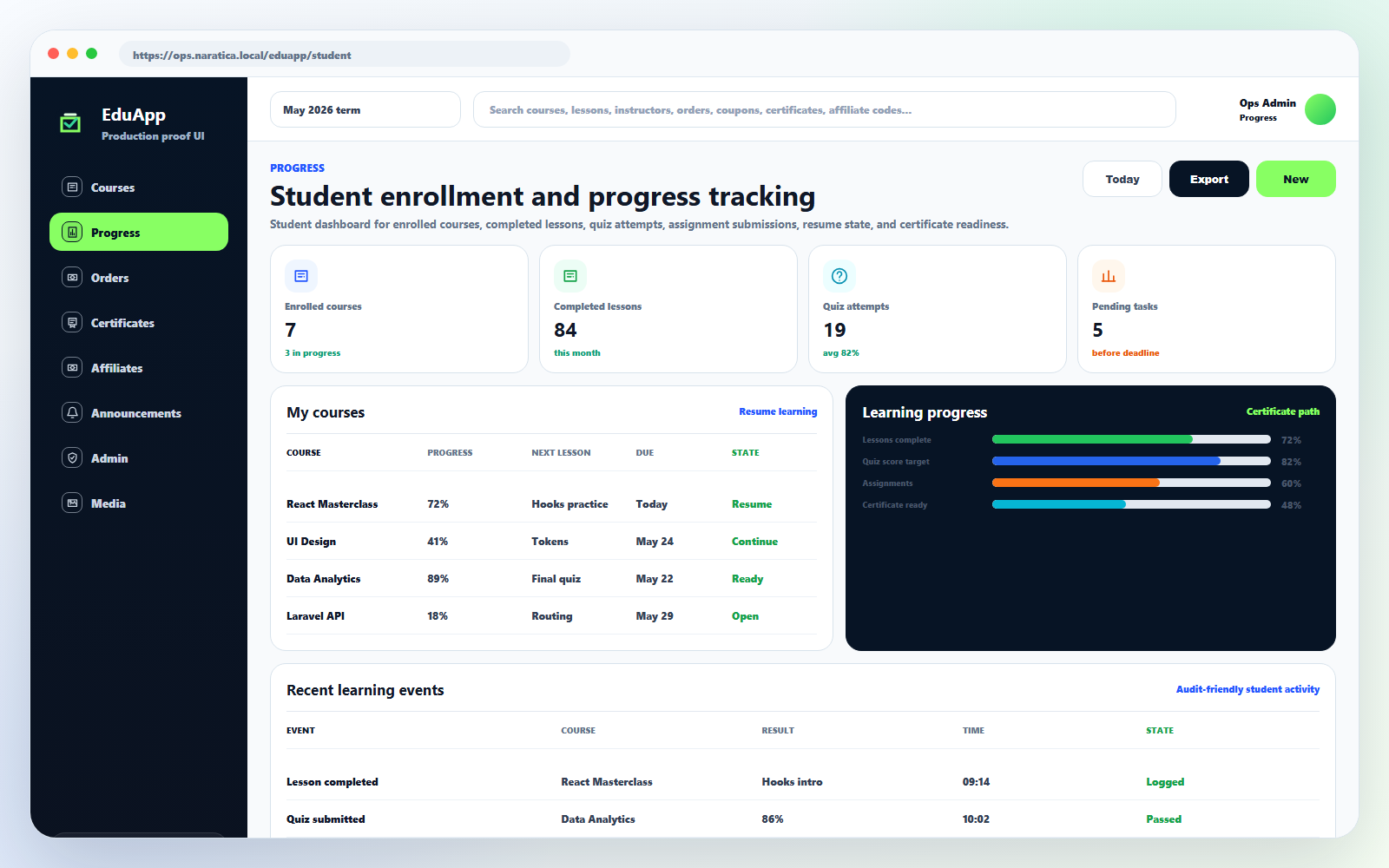Screen dimensions: 1389x868
Task: Click the Progress sidebar icon
Action: (x=72, y=232)
